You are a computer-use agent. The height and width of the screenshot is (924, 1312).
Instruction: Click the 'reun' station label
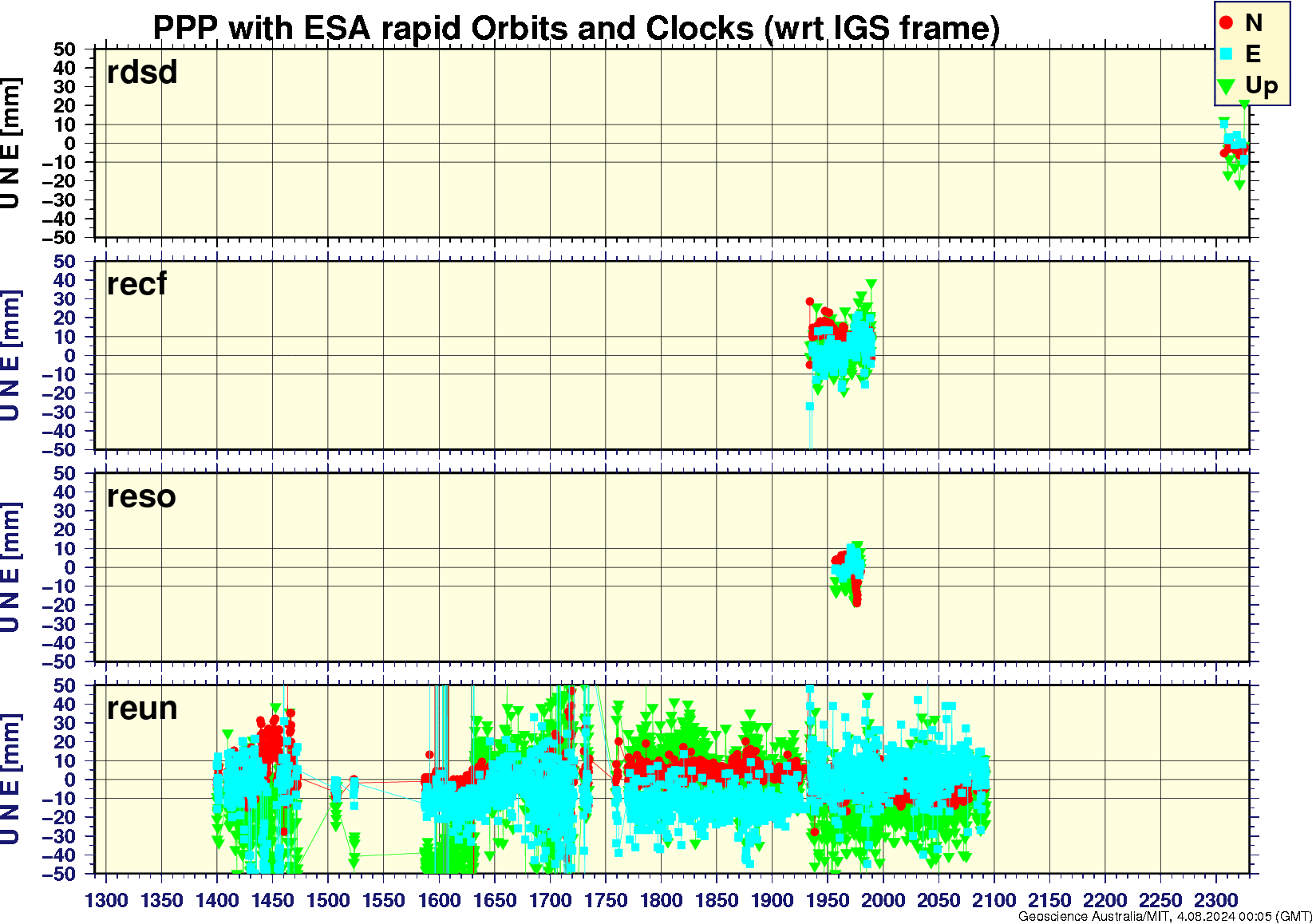coord(142,709)
